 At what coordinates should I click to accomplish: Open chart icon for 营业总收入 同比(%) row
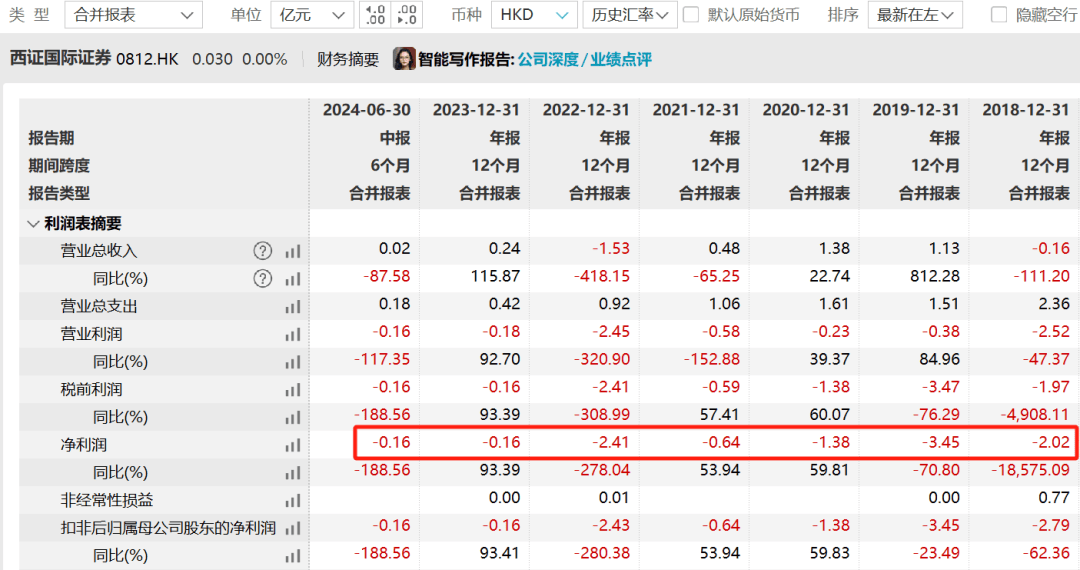(293, 279)
